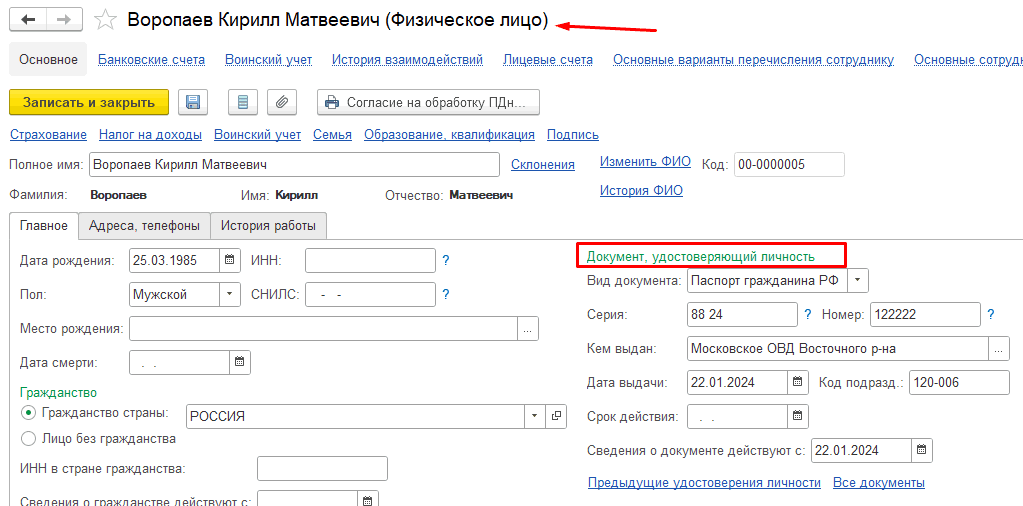Viewport: 1023px width, 506px height.
Task: Click the Согласие на обработку ПДн button
Action: [x=429, y=102]
